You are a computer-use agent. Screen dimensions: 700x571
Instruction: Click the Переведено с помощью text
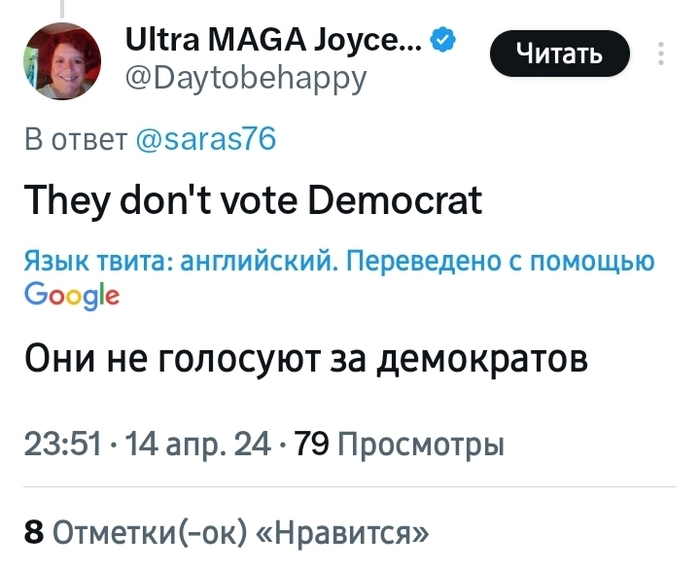click(490, 262)
